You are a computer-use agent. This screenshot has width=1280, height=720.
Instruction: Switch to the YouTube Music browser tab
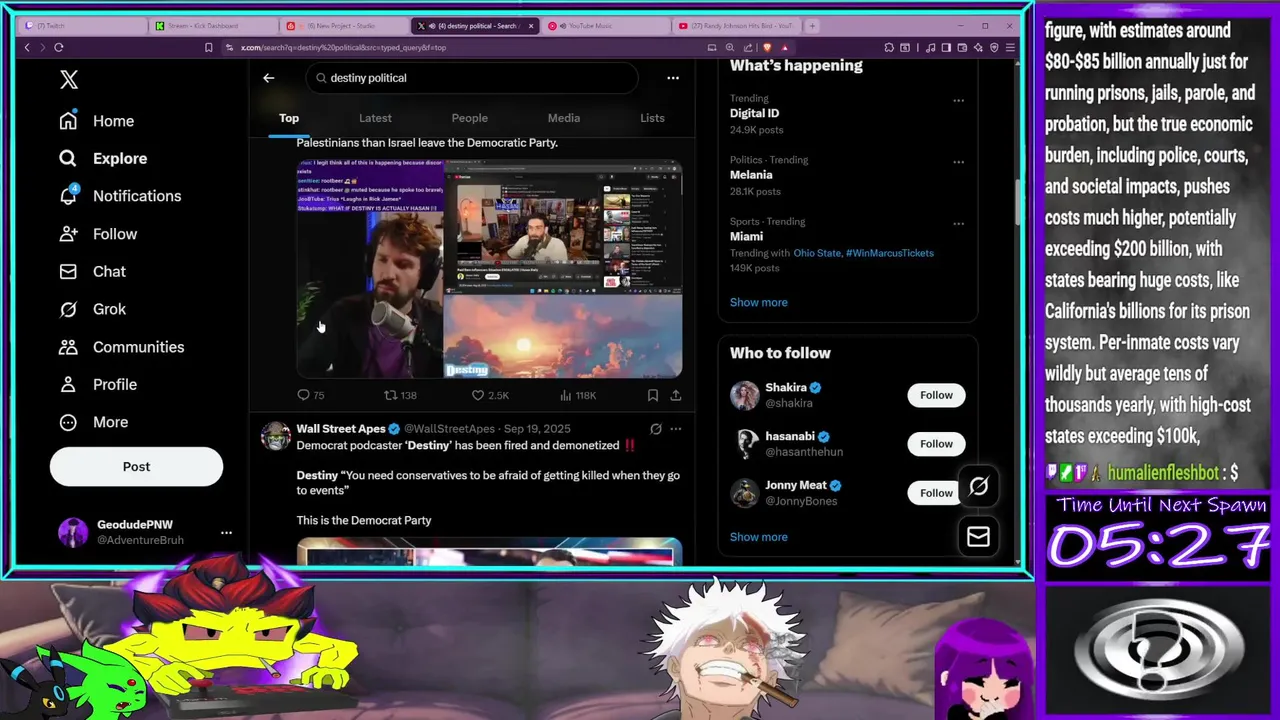click(608, 26)
